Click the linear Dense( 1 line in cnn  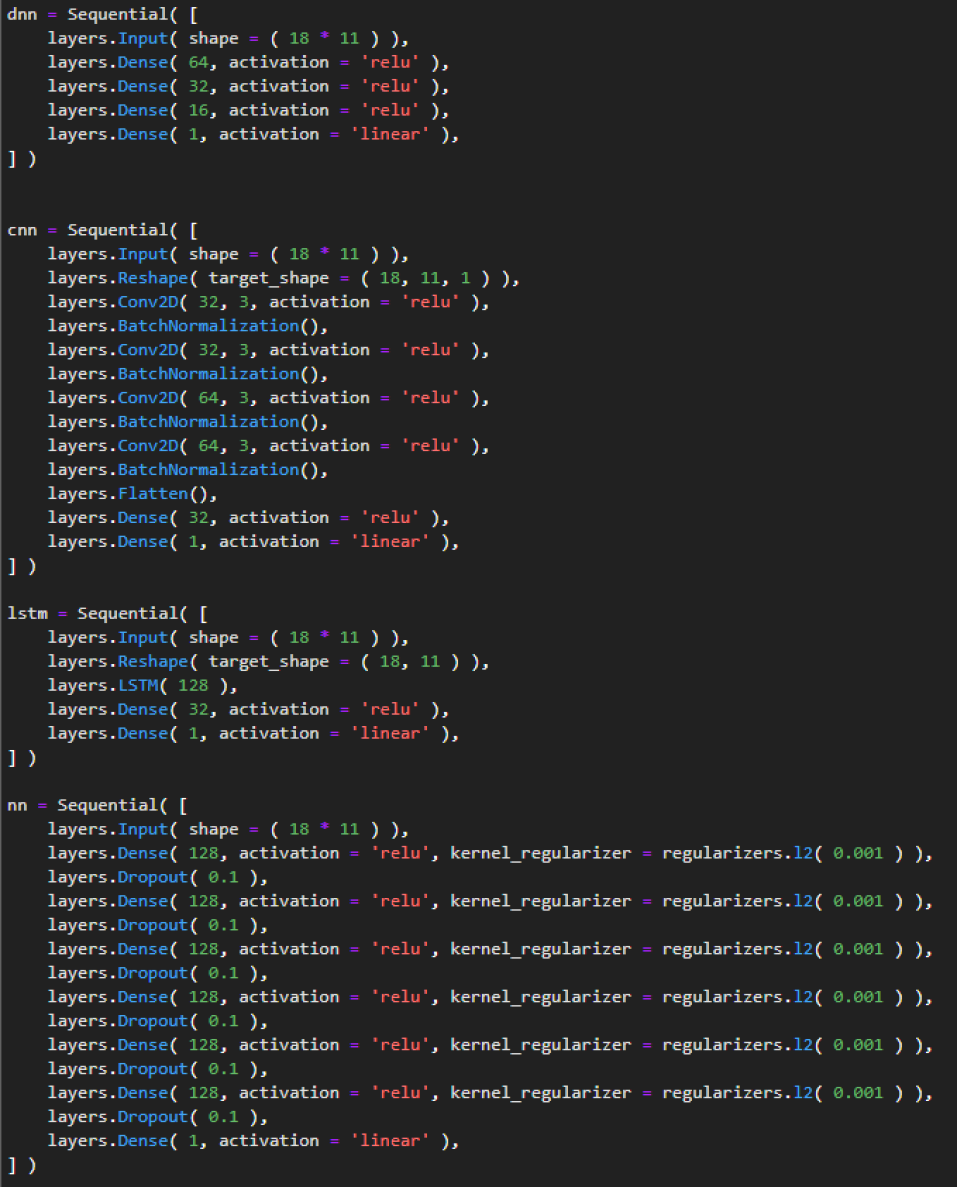pos(254,541)
